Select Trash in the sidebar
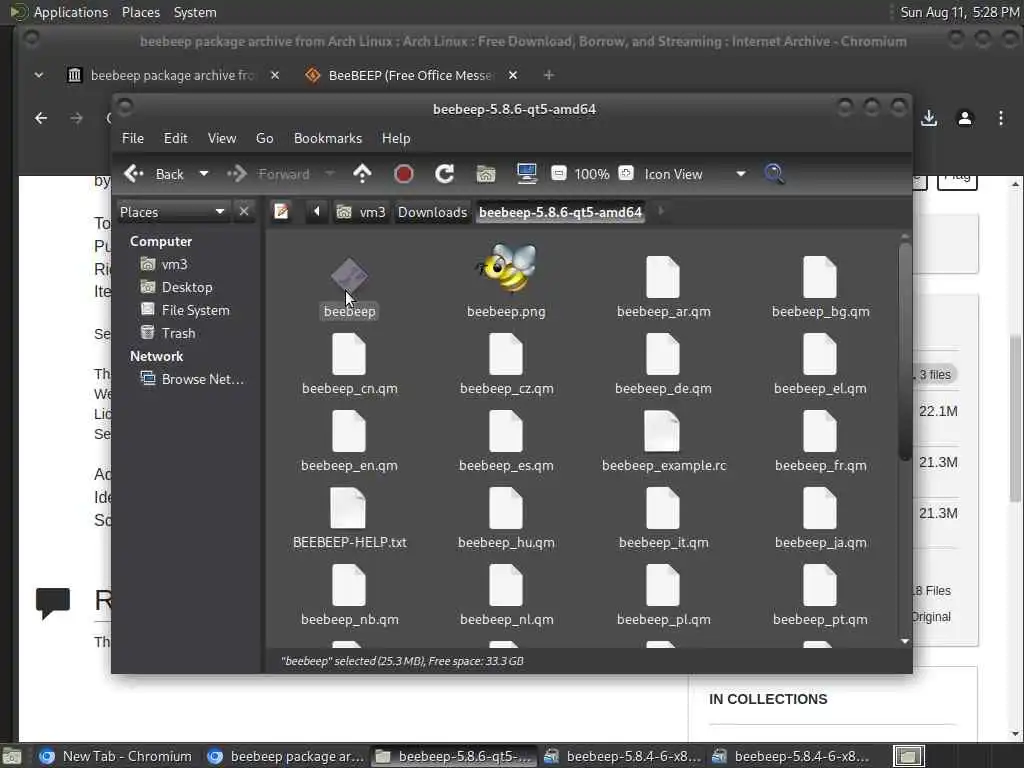The height and width of the screenshot is (768, 1024). point(178,333)
